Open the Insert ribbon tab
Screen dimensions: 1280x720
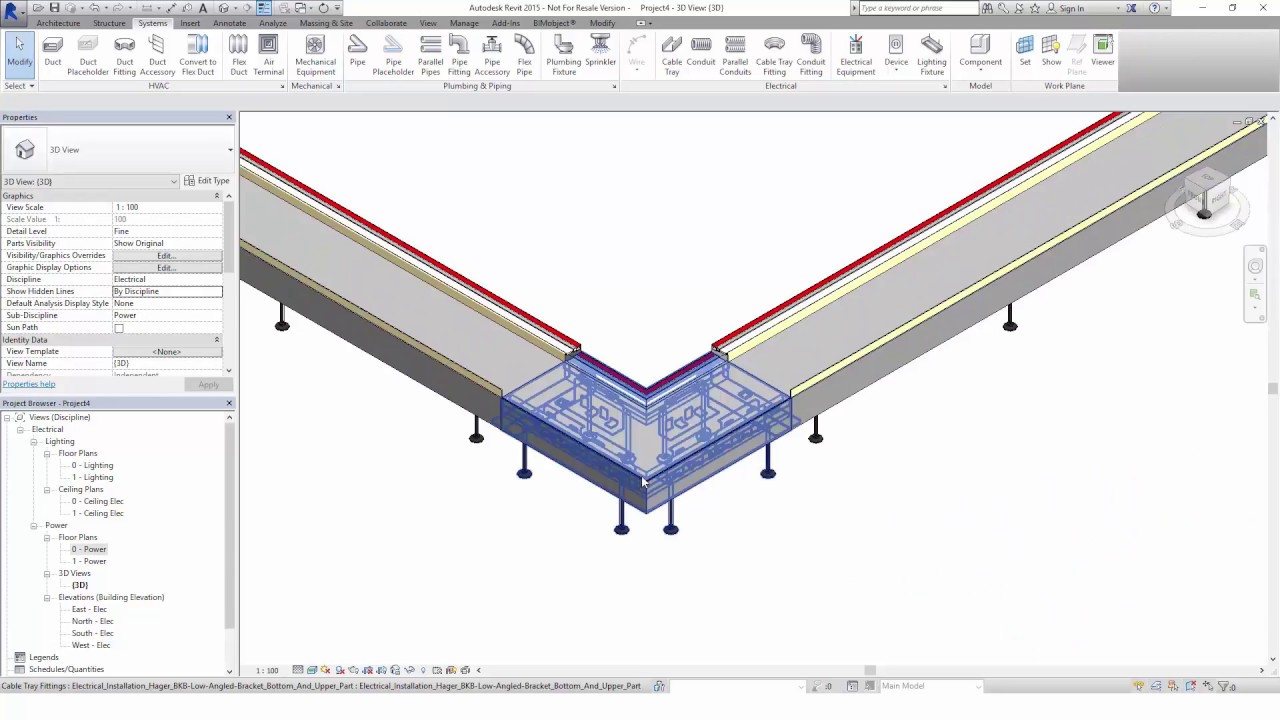[x=190, y=23]
